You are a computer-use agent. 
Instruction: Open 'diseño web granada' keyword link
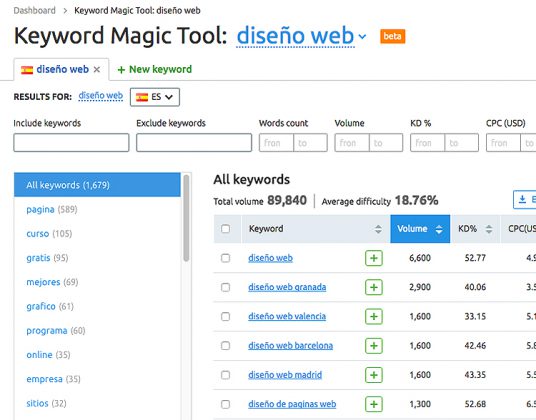[287, 287]
